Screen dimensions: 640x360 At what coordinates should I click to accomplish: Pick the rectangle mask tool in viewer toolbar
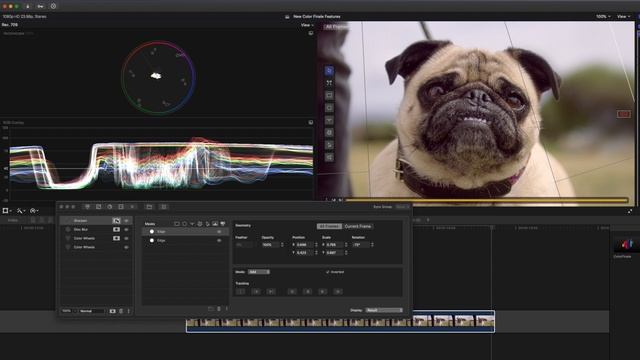329,96
